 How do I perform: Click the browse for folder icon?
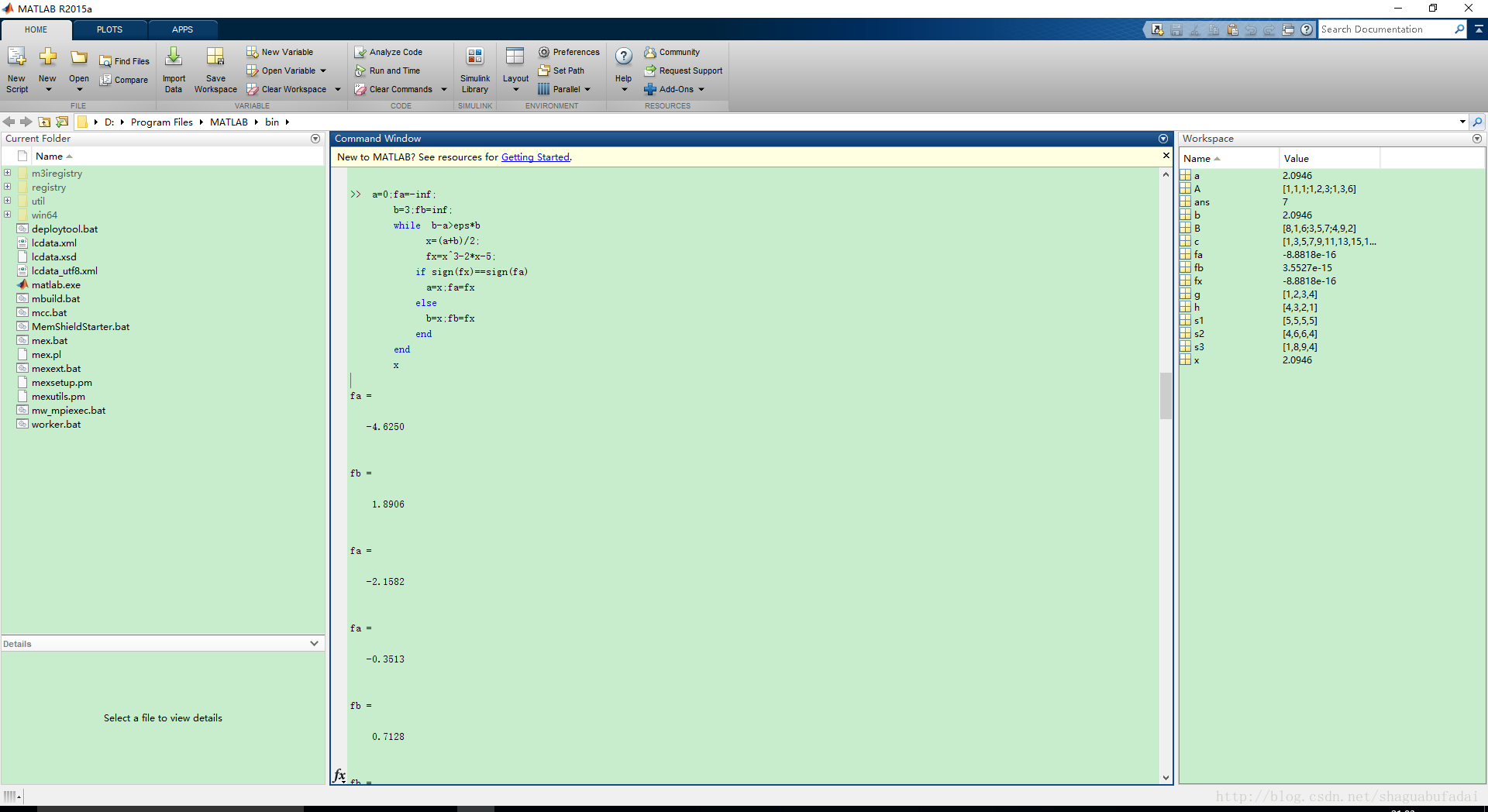click(x=62, y=122)
